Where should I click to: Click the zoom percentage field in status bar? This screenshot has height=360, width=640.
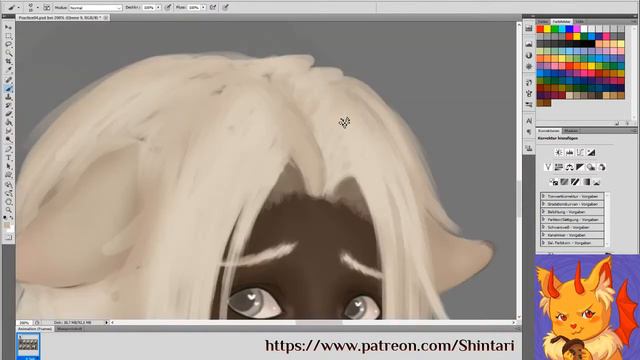[24, 322]
